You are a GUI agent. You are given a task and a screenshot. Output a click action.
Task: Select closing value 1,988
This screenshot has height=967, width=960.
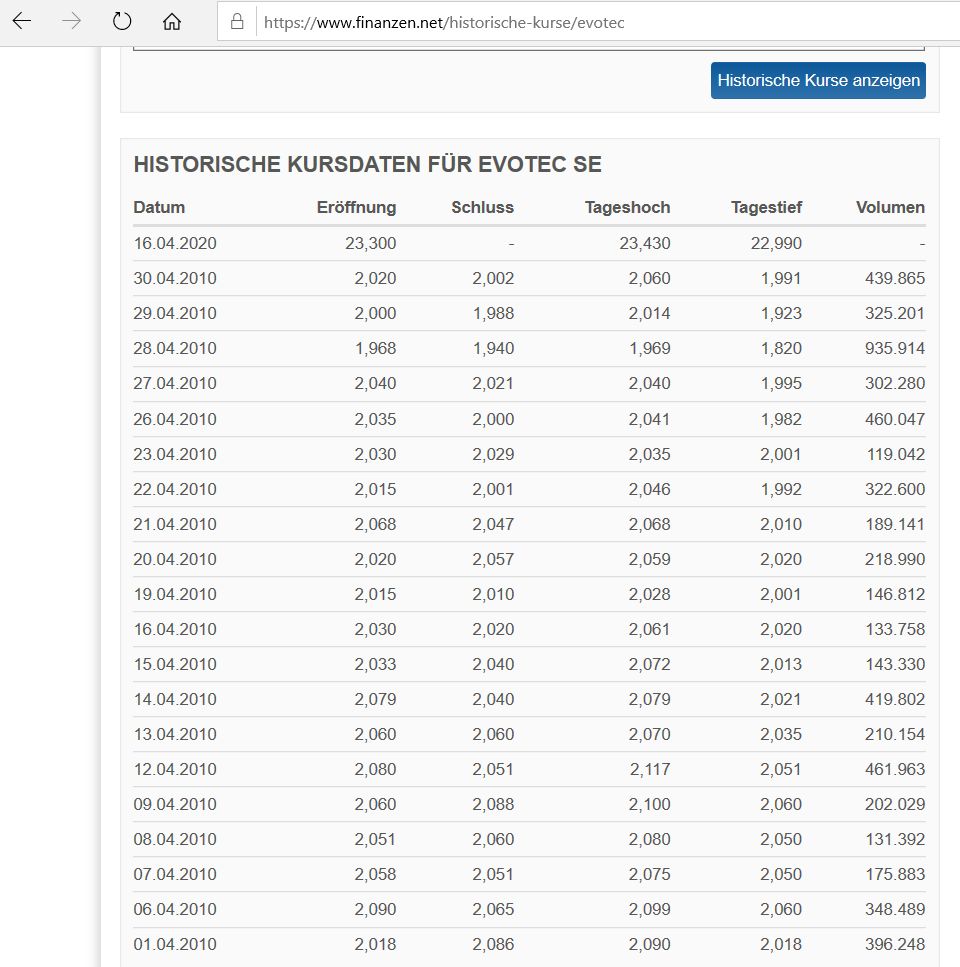(493, 313)
